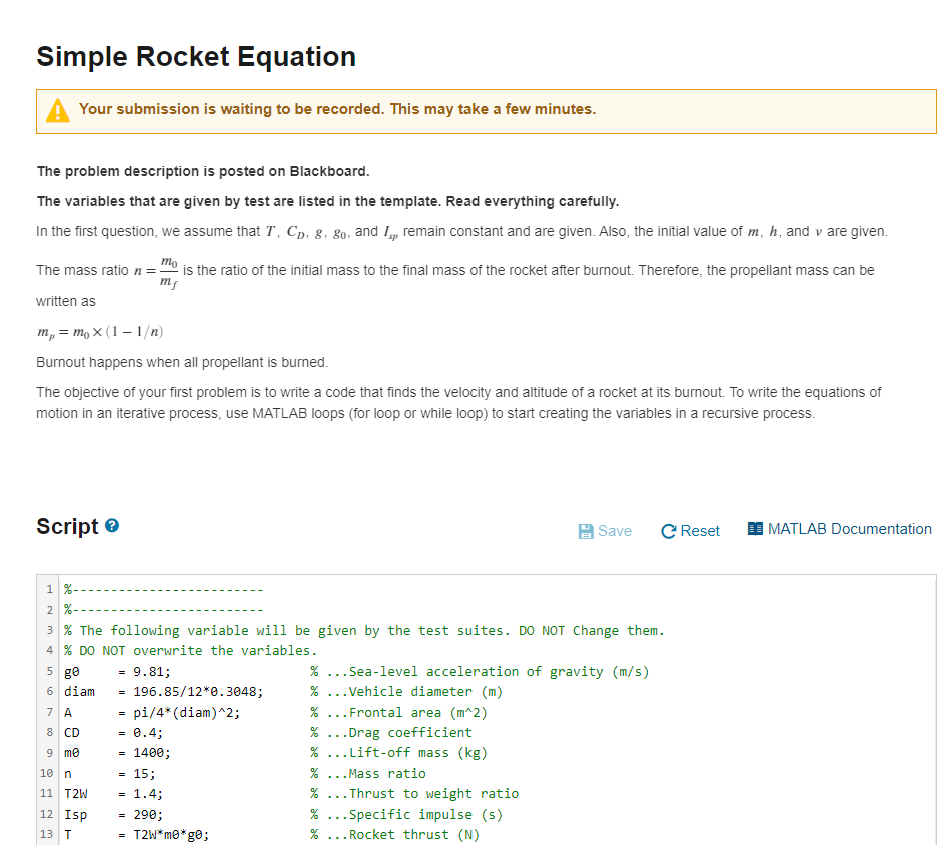Screen dimensions: 940x845
Task: Click the Simple Rocket Equation heading
Action: click(x=195, y=57)
